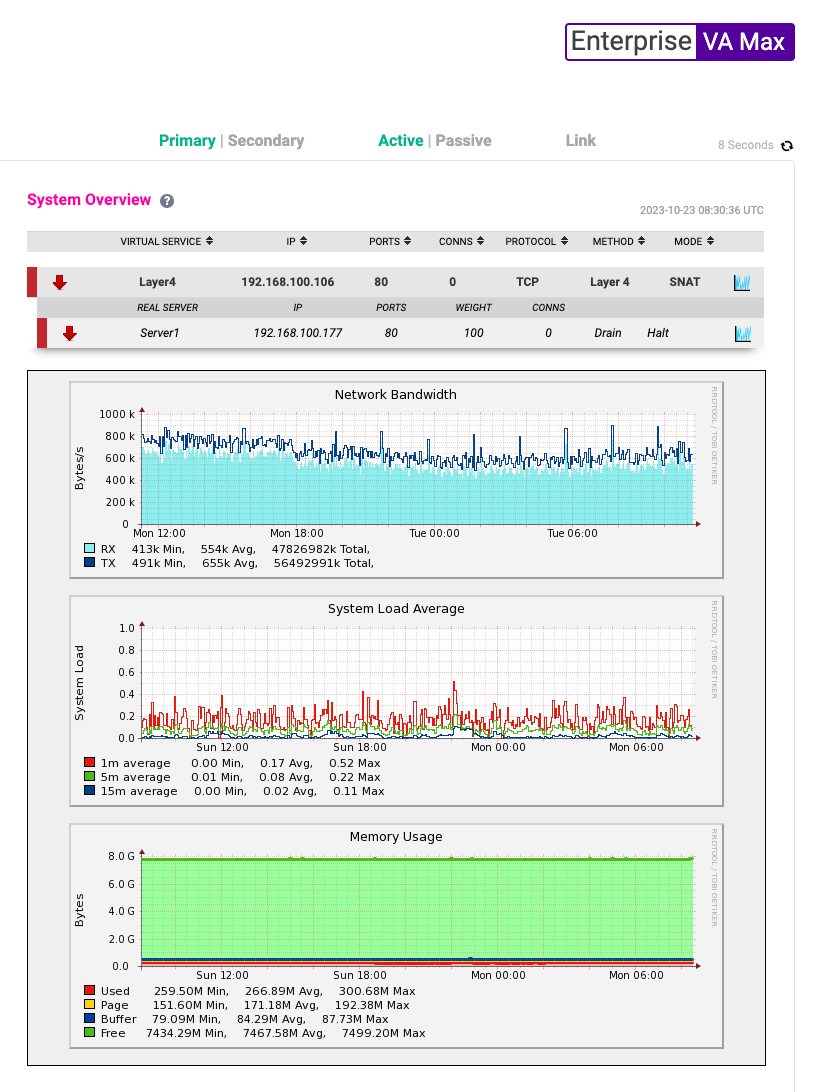Click the Free memory green legend swatch
Viewport: 830px width, 1092px height.
(89, 1032)
